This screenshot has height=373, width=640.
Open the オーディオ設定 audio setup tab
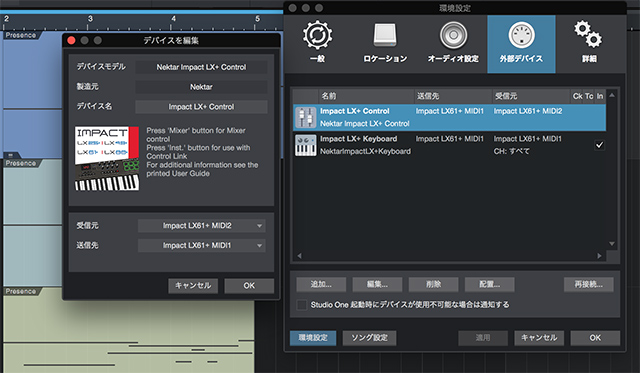[x=453, y=43]
